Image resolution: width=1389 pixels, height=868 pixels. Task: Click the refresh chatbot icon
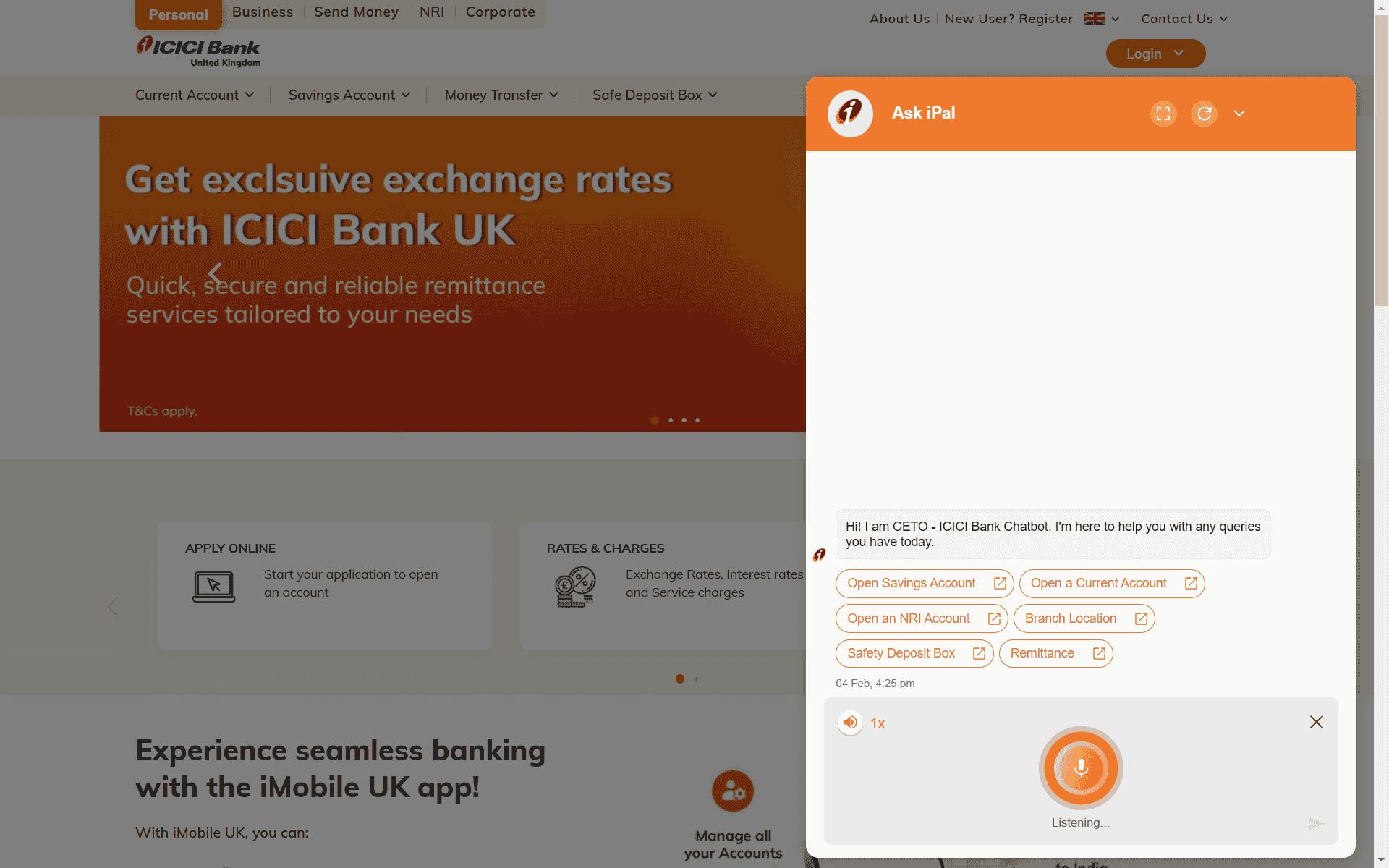[x=1204, y=113]
